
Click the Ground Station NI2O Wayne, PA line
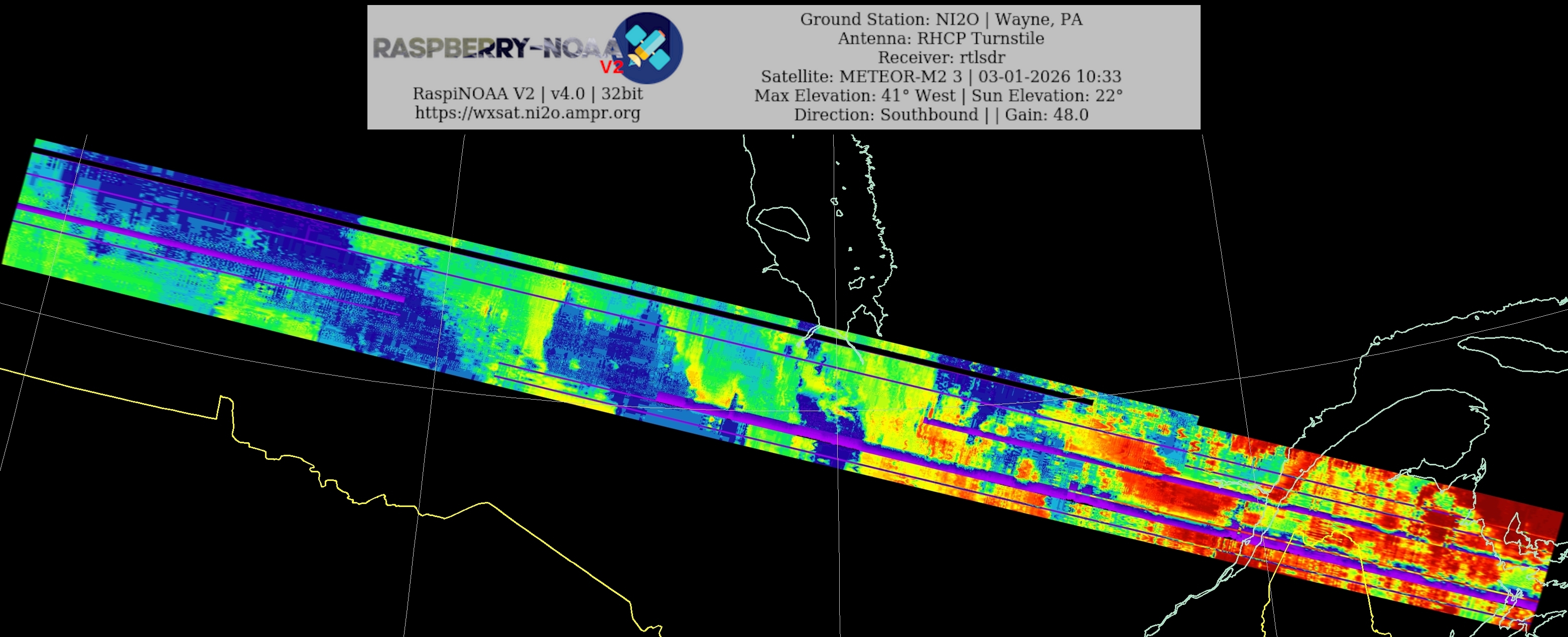(x=941, y=20)
